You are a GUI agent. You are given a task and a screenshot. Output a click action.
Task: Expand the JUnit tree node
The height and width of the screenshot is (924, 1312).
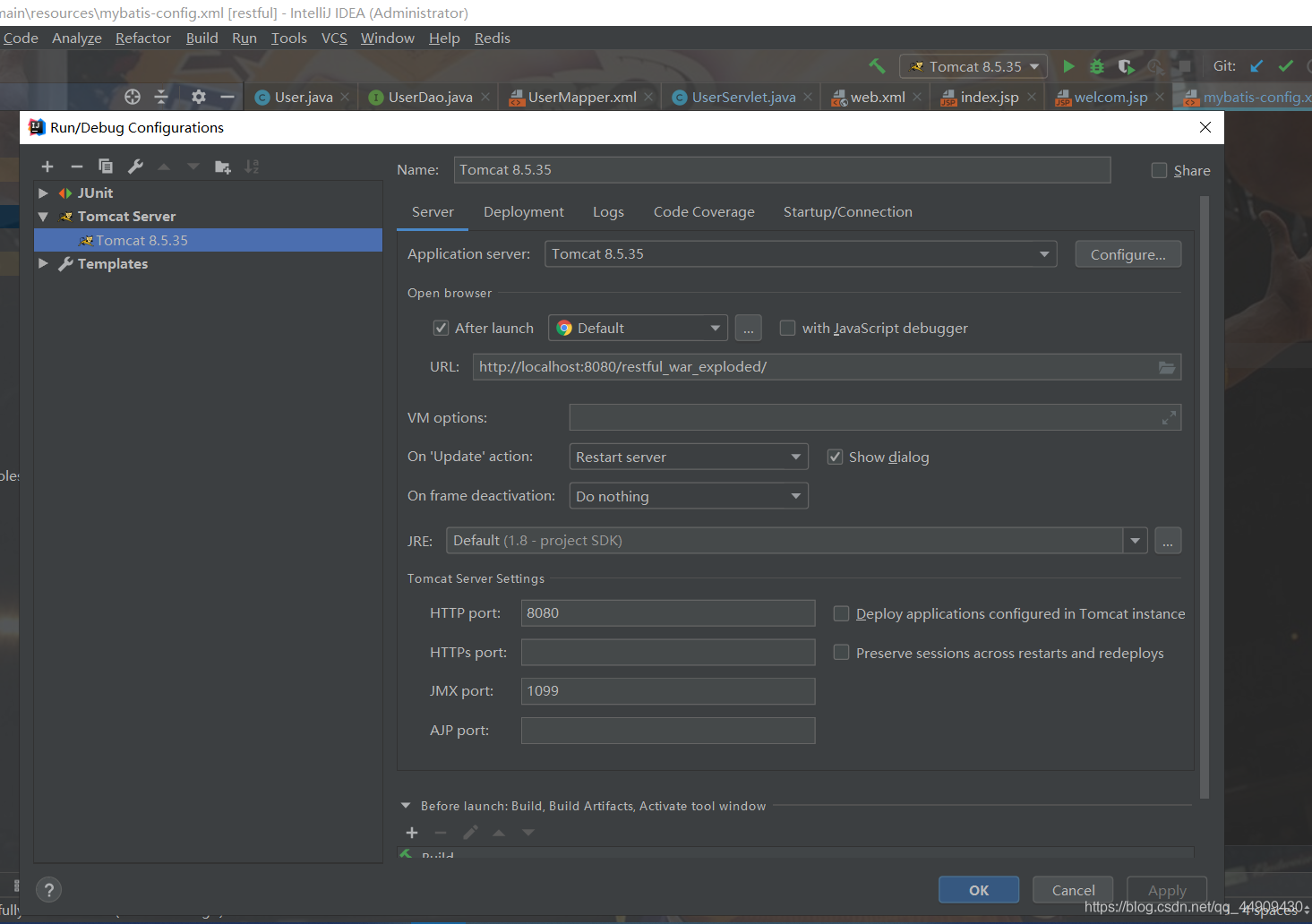click(43, 192)
